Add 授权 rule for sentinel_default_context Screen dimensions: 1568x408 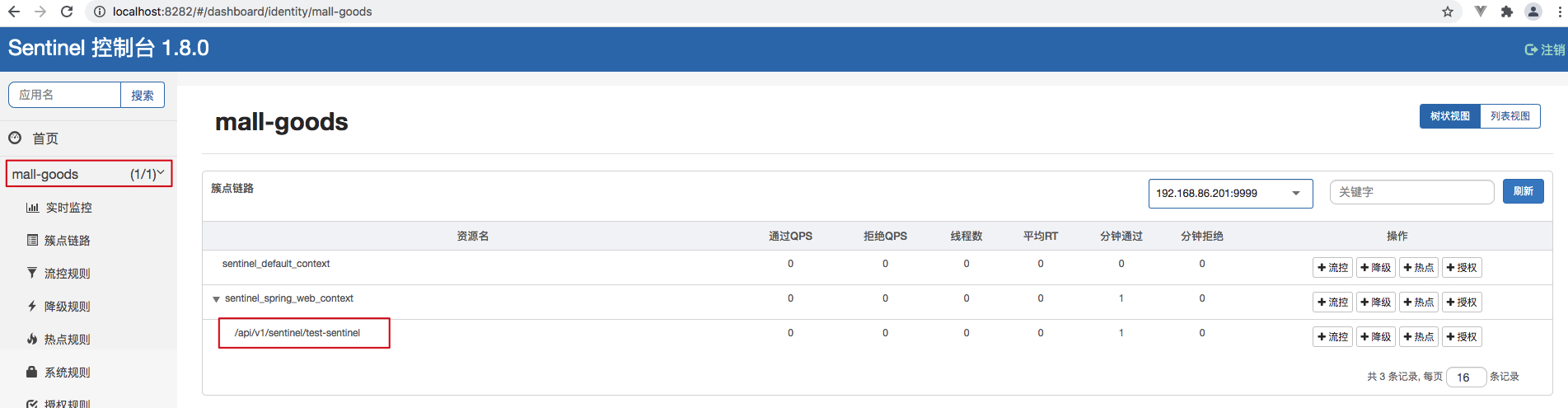click(x=1461, y=268)
